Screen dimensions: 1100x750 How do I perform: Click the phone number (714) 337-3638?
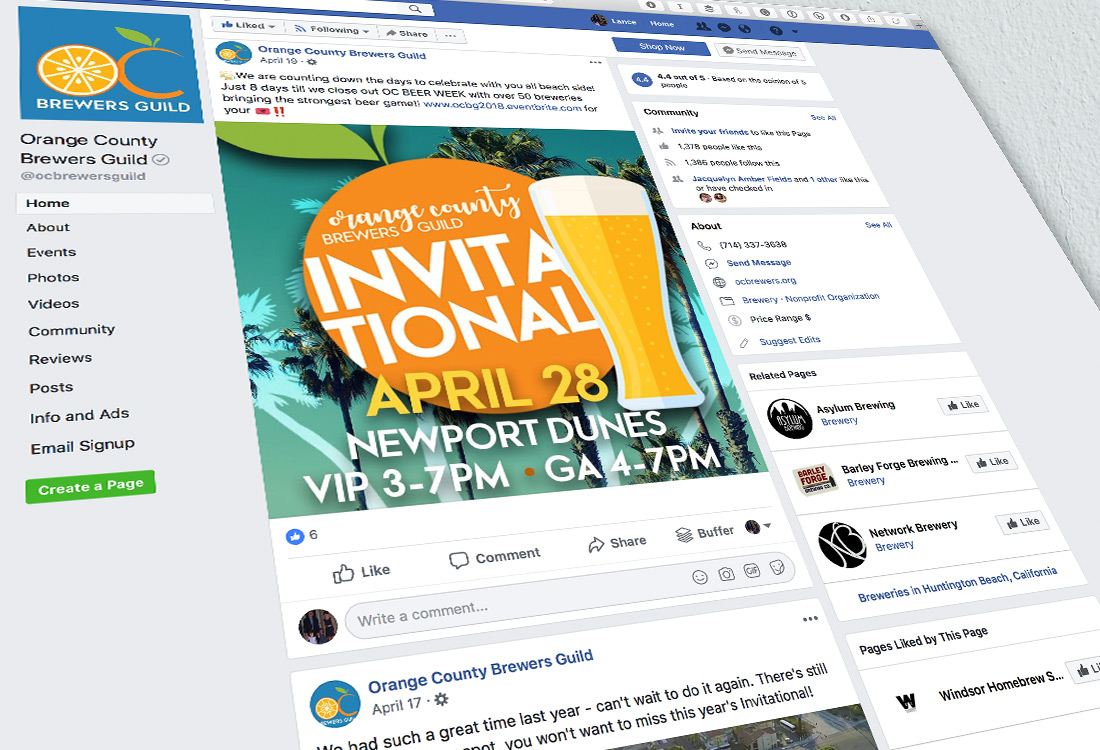(753, 245)
